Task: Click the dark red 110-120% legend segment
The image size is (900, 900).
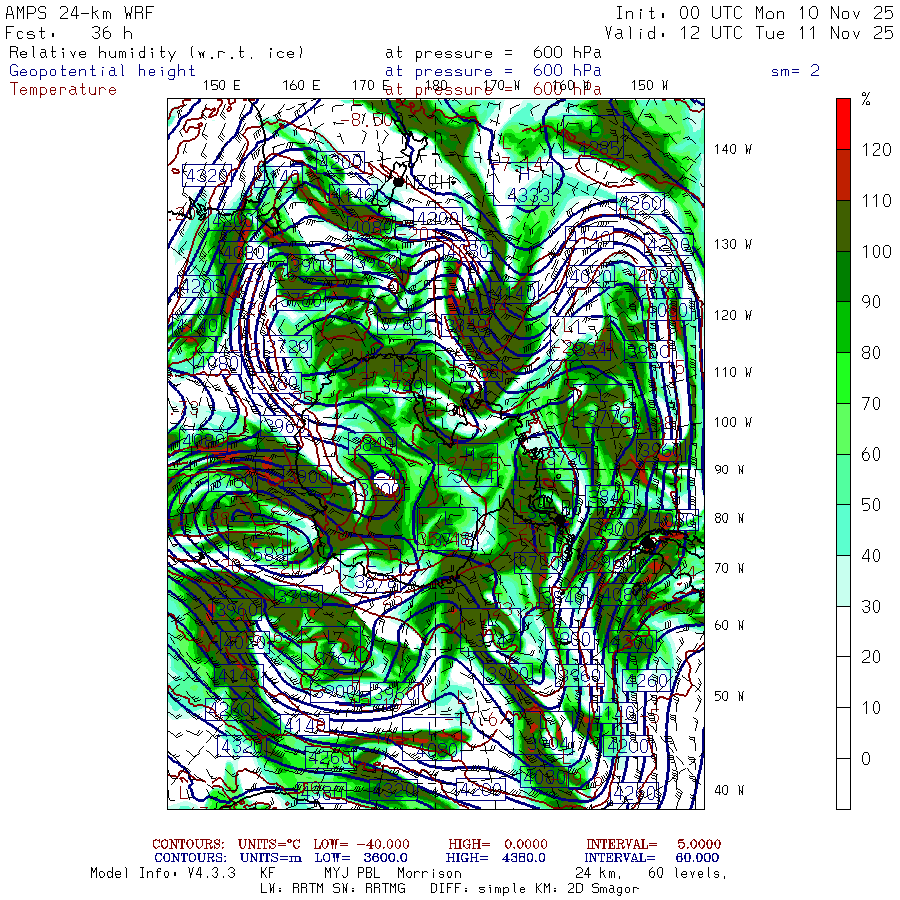Action: tap(843, 175)
